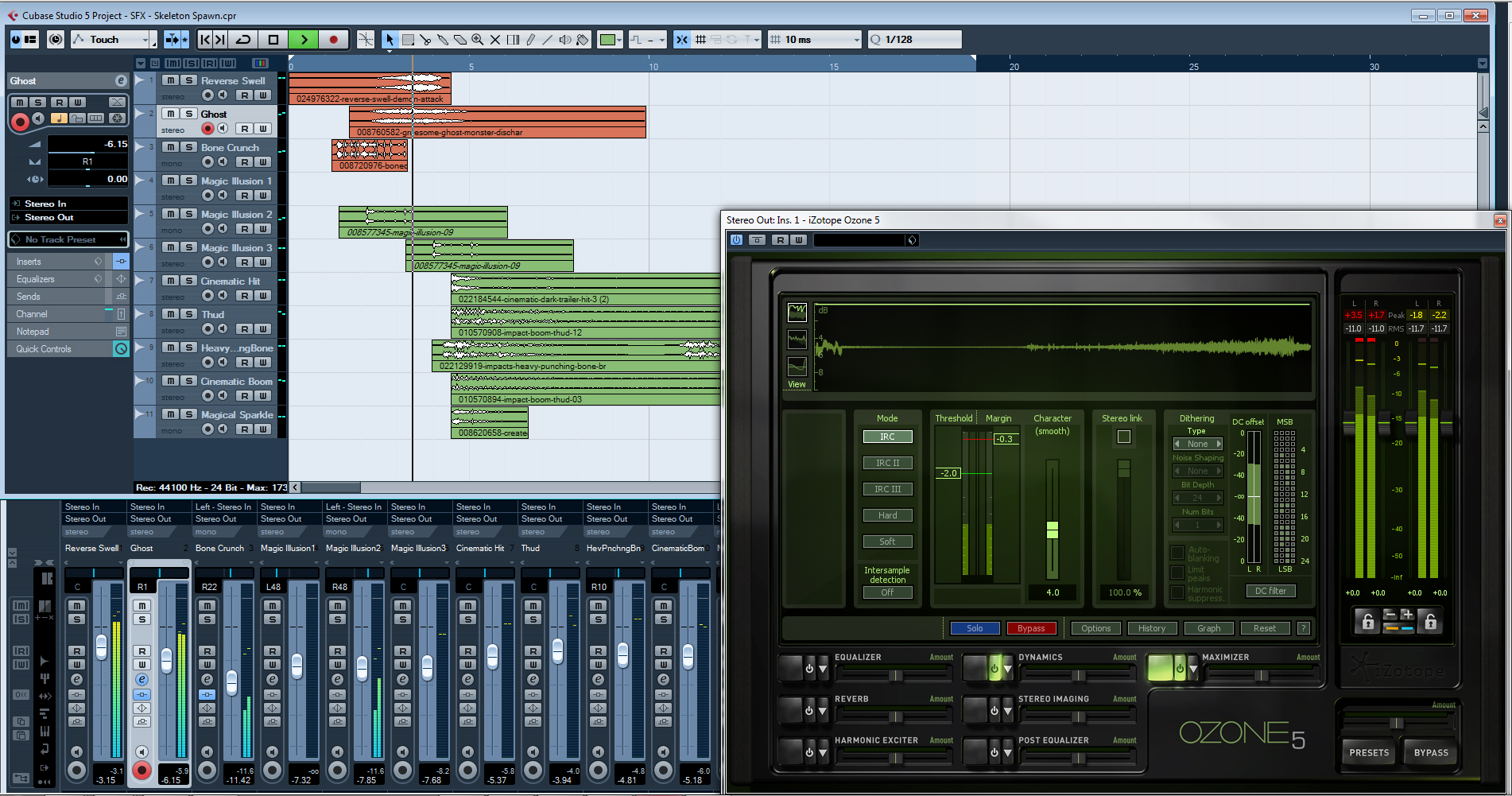
Task: Click the Dithering Type None selector
Action: tap(1198, 444)
